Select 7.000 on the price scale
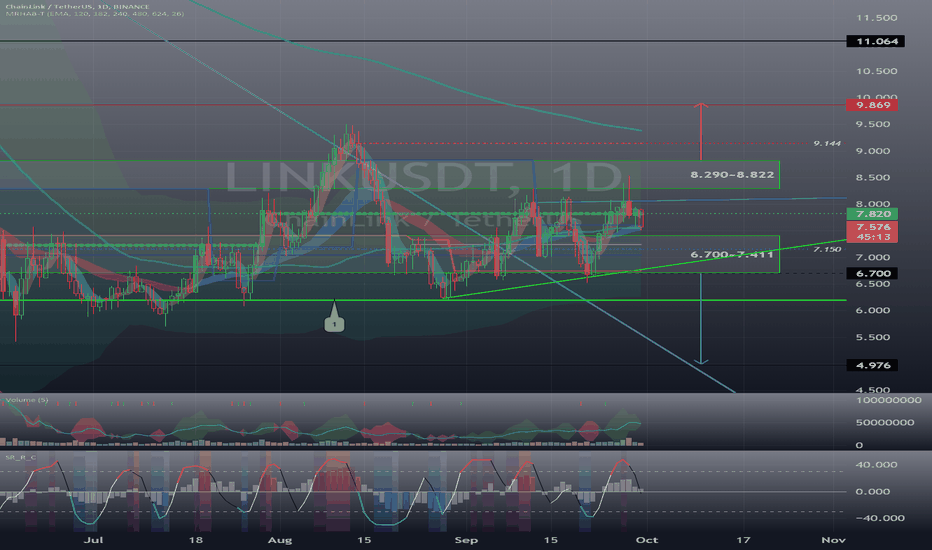This screenshot has width=932, height=550. coord(873,257)
